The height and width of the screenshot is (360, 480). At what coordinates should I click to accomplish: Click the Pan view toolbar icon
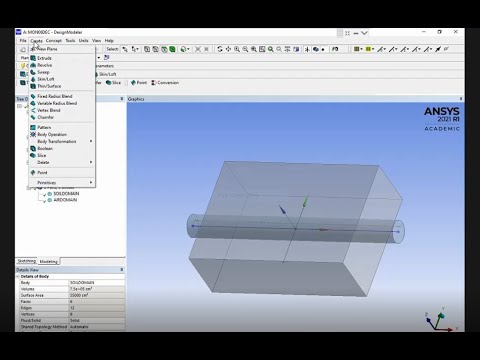pyautogui.click(x=228, y=49)
